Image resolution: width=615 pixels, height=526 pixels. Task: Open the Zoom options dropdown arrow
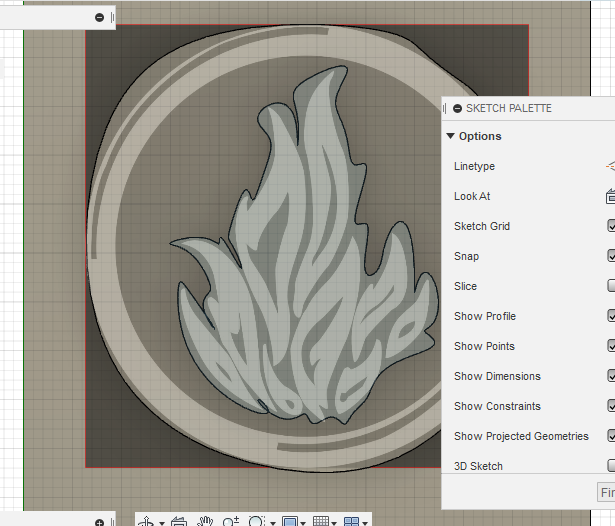[x=273, y=523]
